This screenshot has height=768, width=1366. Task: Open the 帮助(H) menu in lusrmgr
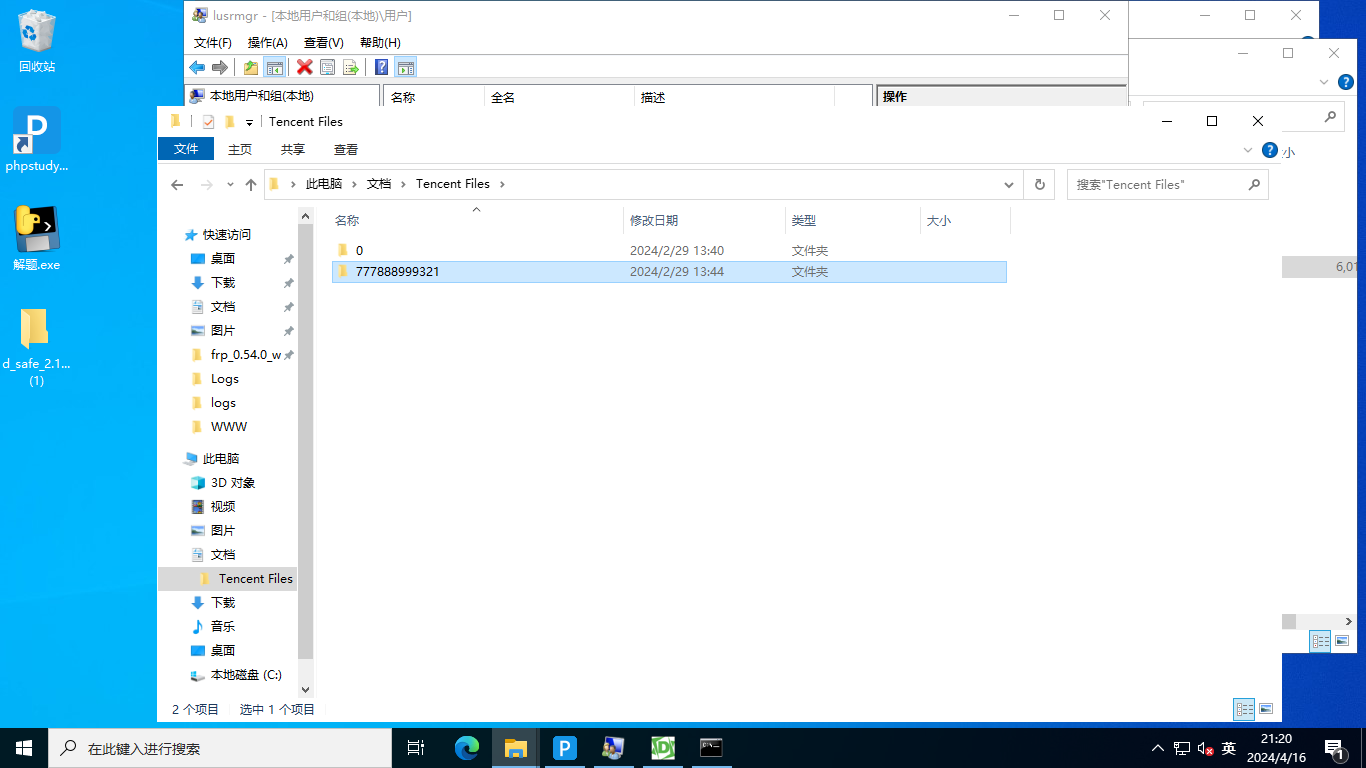pos(380,42)
